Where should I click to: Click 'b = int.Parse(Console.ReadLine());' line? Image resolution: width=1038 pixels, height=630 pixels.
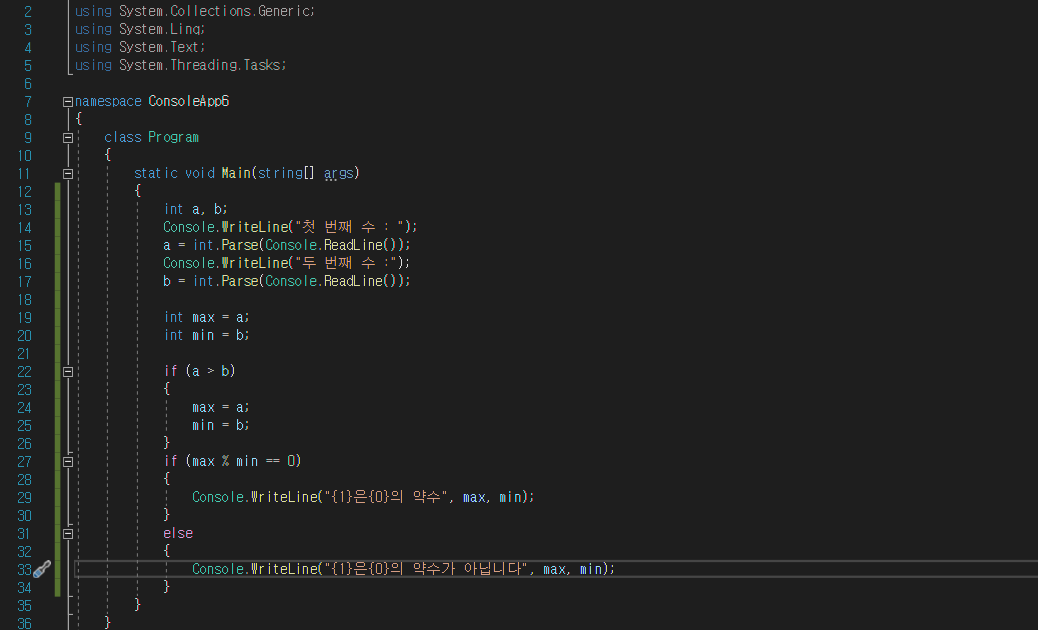287,281
